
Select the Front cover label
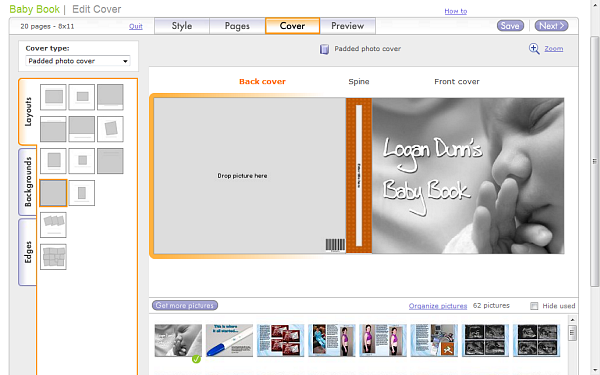(457, 82)
